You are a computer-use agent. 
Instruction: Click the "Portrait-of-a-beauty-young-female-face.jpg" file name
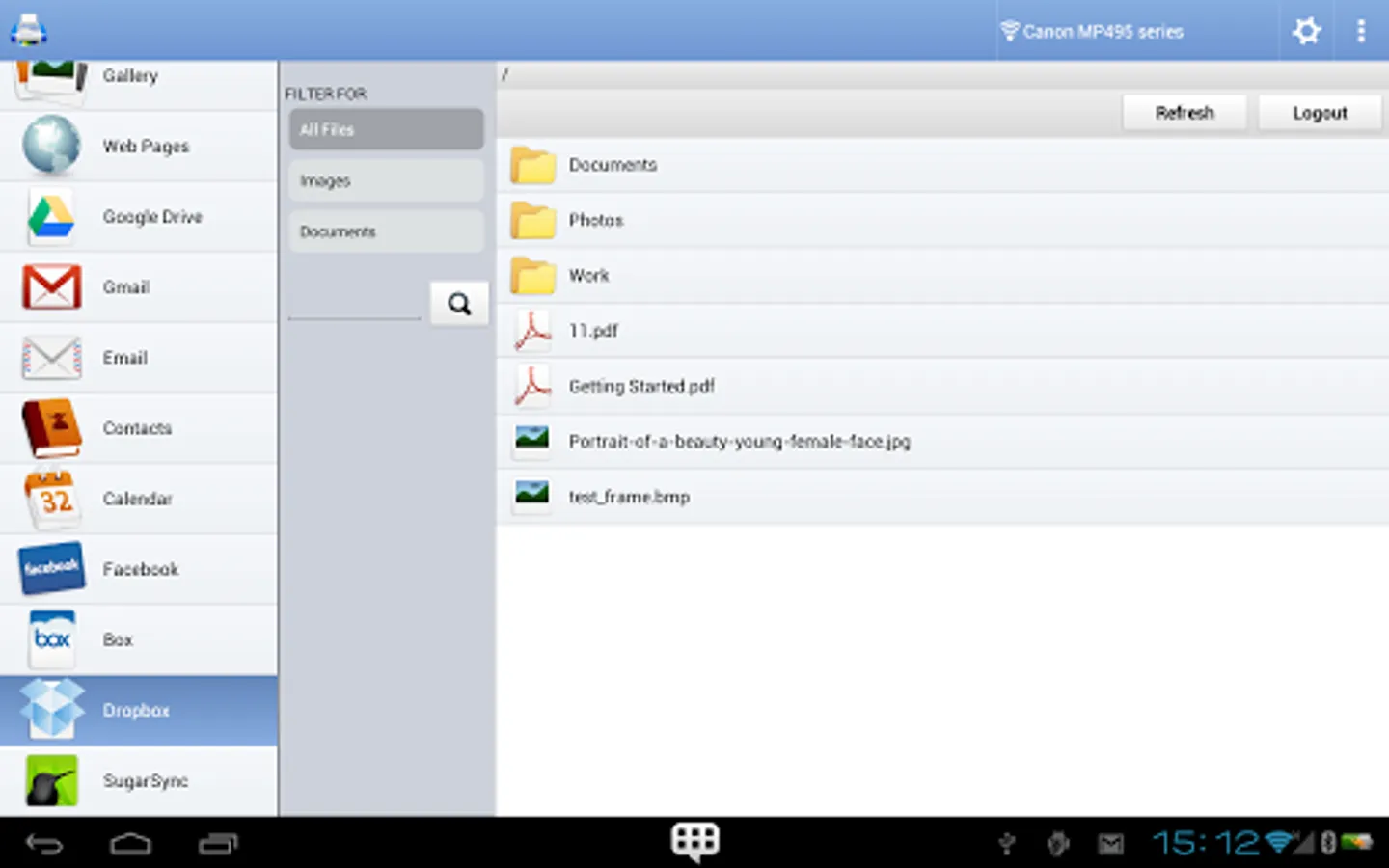click(x=739, y=442)
